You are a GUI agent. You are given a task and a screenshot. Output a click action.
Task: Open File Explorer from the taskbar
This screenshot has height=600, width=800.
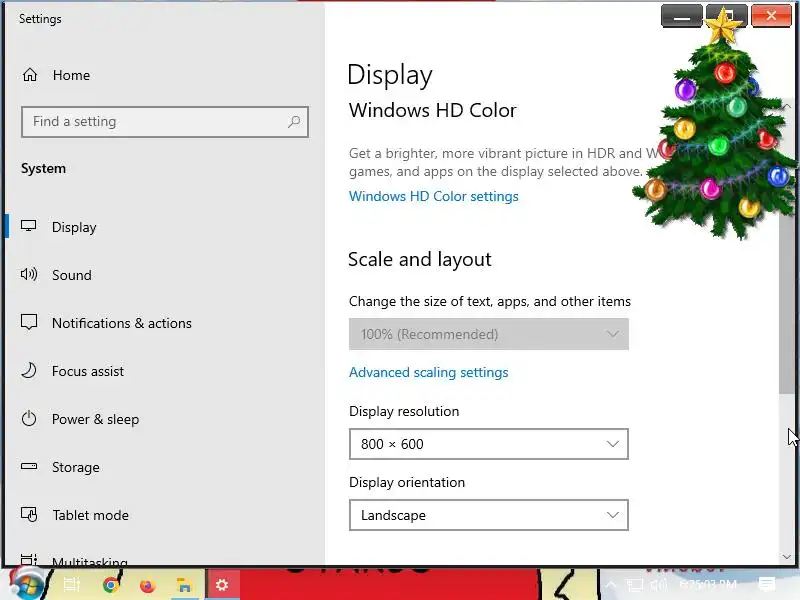point(184,585)
